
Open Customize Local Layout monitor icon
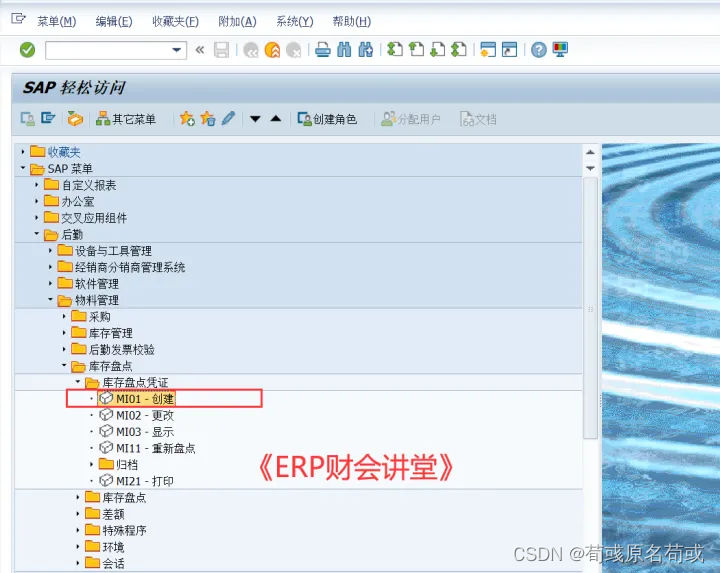tap(560, 49)
